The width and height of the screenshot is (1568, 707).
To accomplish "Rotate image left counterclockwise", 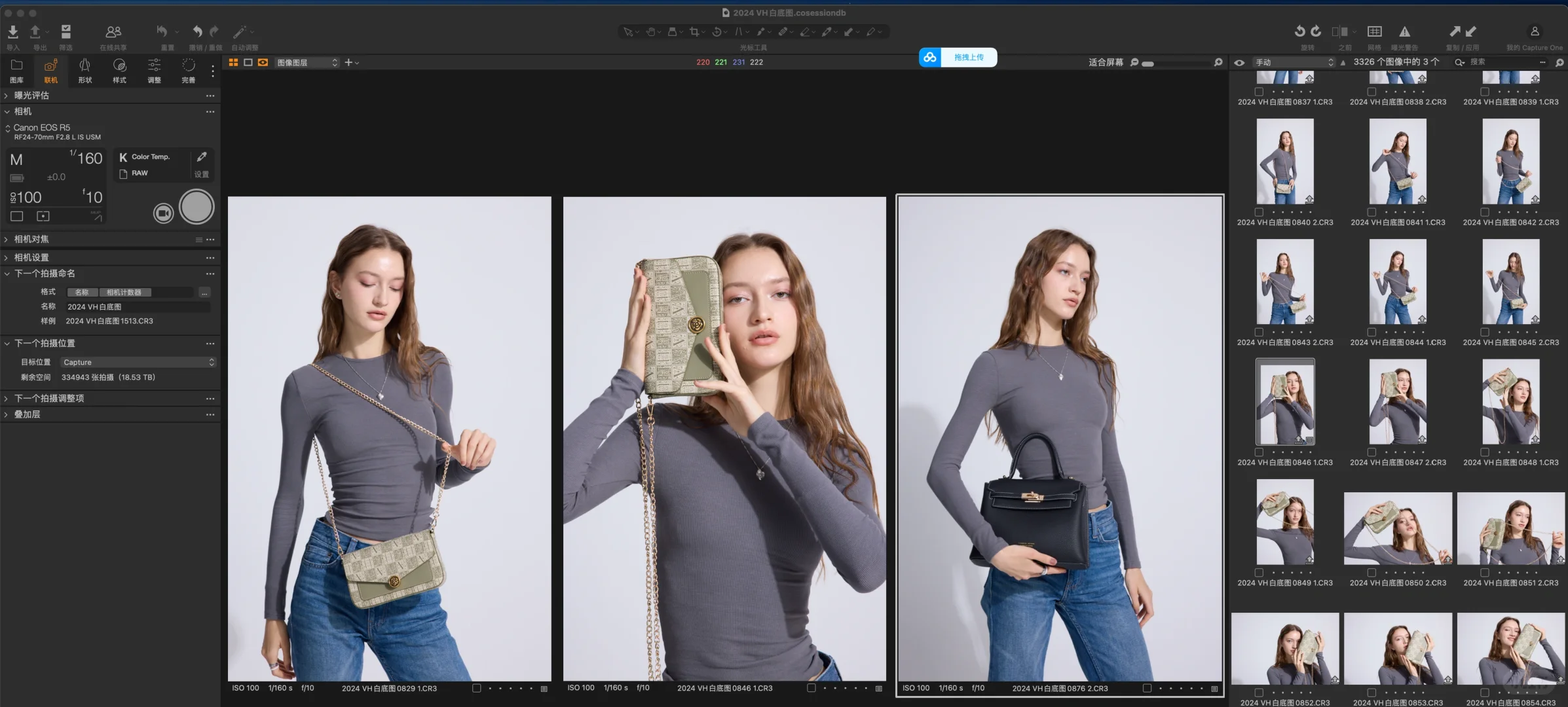I will (1299, 31).
